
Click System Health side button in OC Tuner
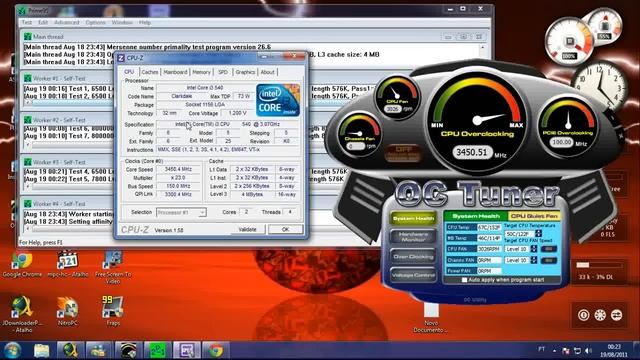coord(413,219)
